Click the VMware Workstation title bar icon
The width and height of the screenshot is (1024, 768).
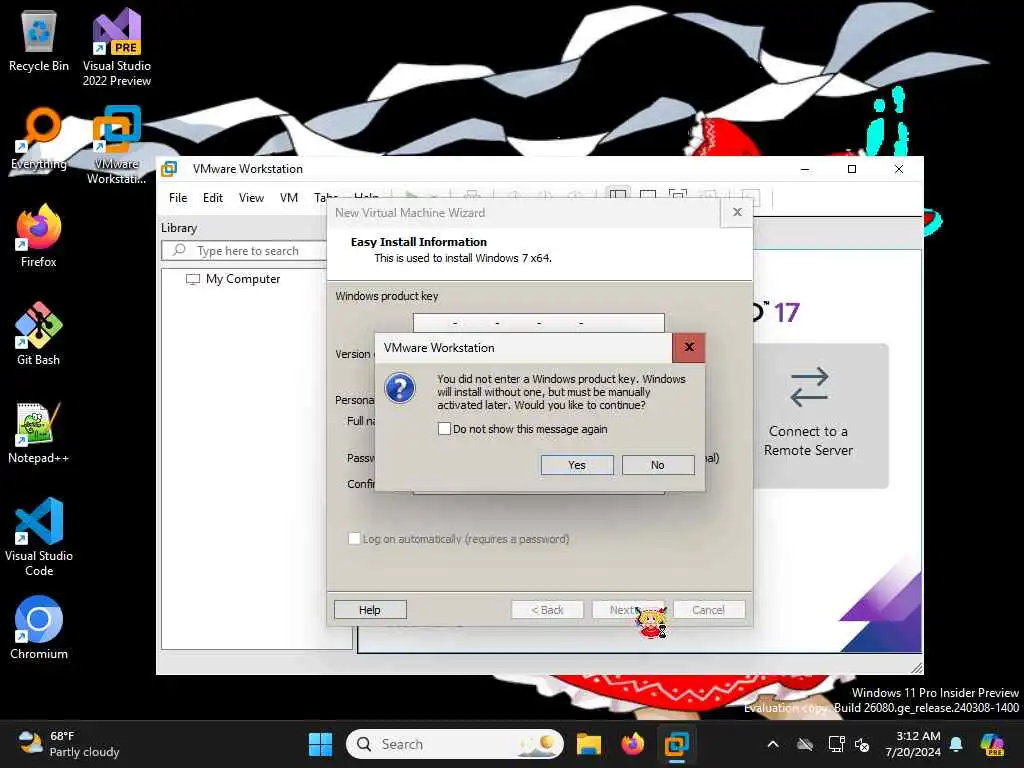click(x=169, y=169)
